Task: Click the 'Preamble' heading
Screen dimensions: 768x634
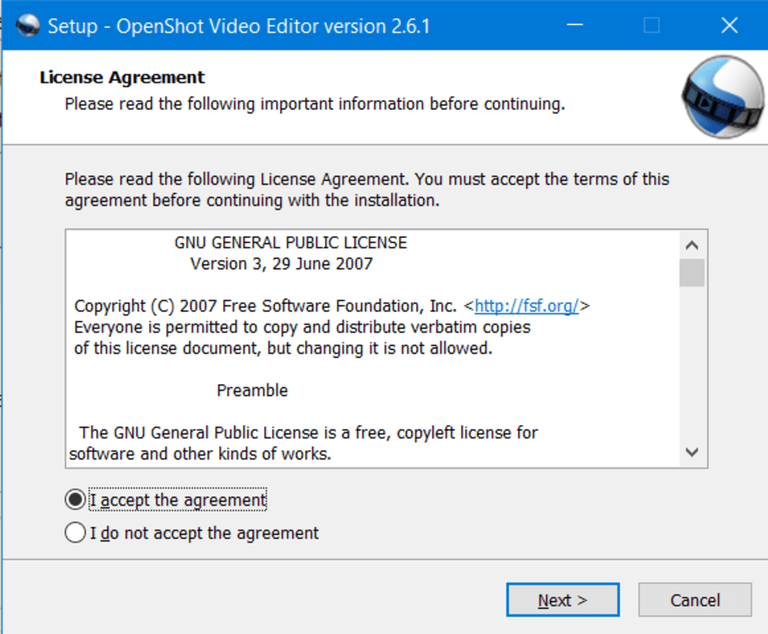Action: (x=252, y=390)
